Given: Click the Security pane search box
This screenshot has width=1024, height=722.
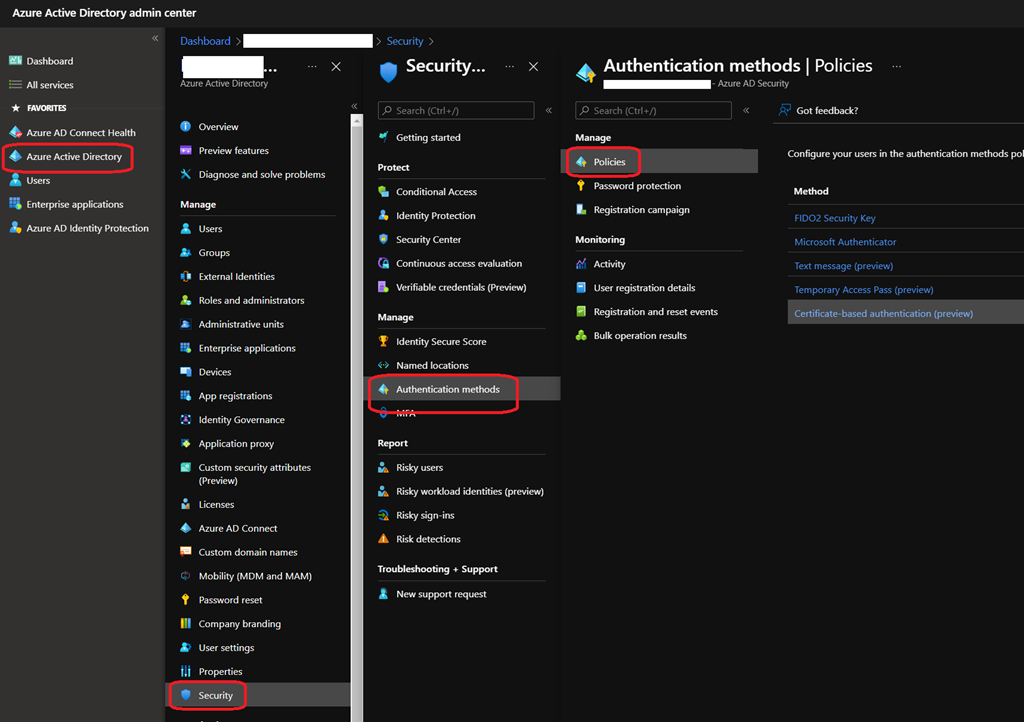Looking at the screenshot, I should [x=455, y=111].
